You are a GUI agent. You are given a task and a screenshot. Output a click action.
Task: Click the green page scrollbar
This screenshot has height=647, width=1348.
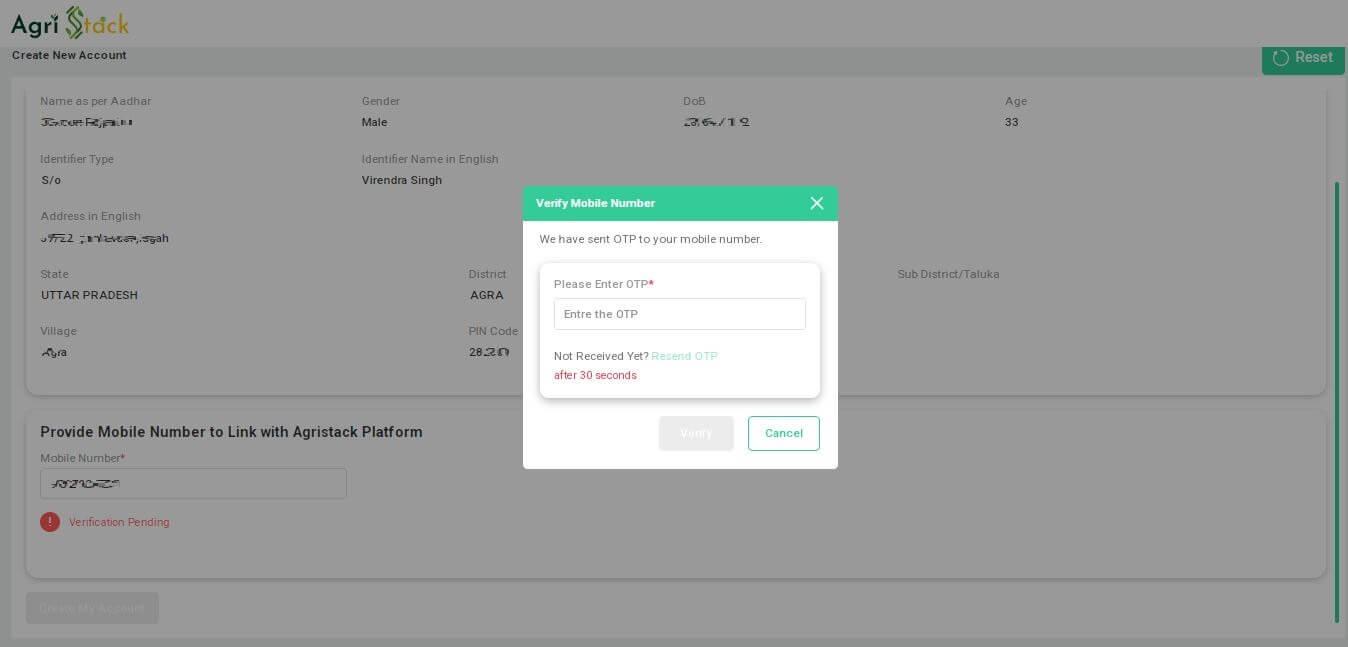pyautogui.click(x=1337, y=402)
